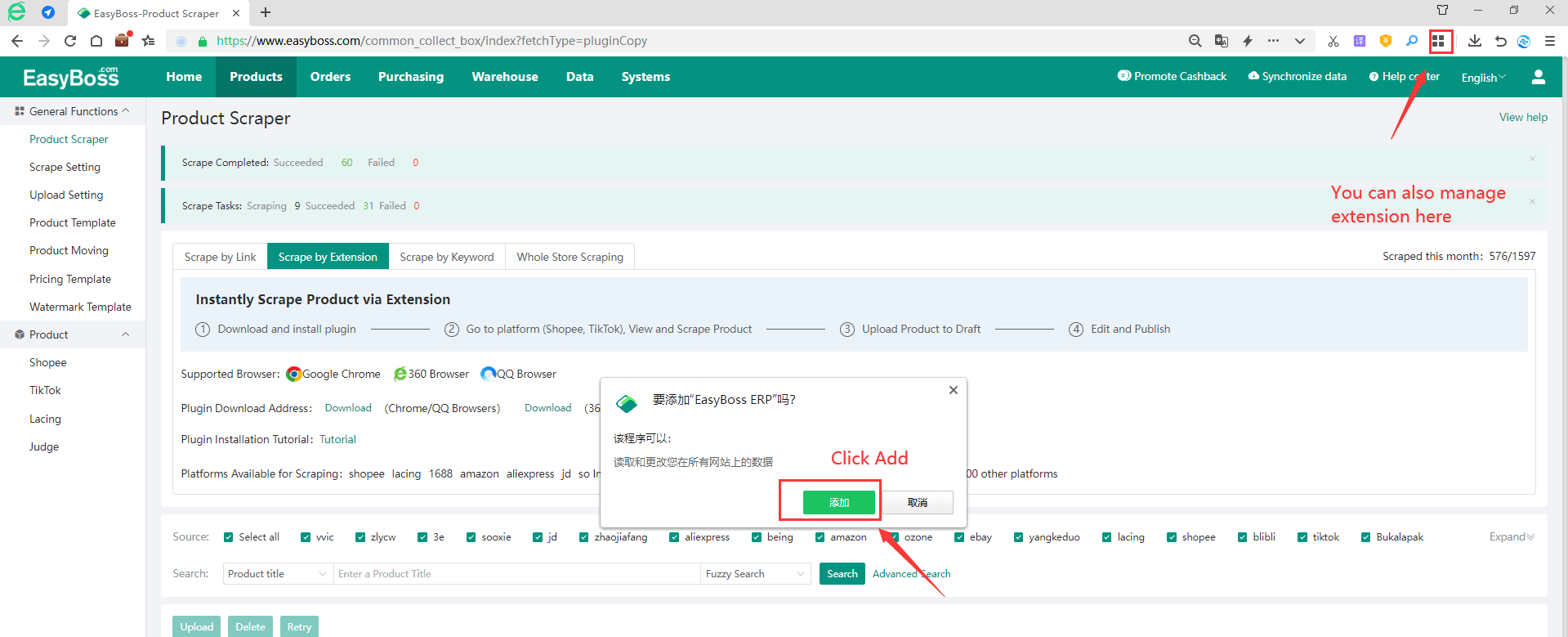Uncheck the vvic source checkbox
This screenshot has height=637, width=1568.
[x=306, y=537]
